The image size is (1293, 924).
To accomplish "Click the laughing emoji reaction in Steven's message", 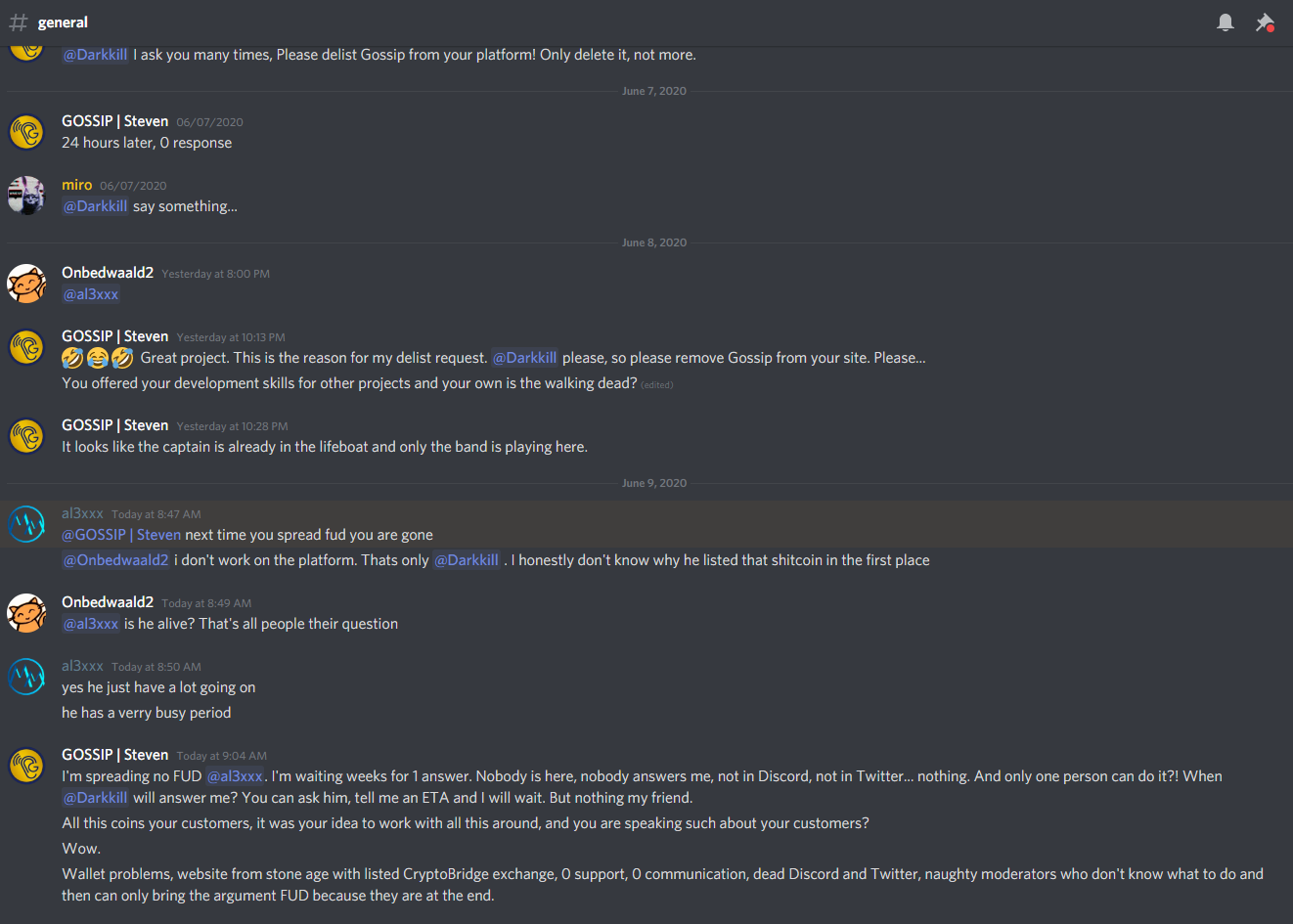I will pos(98,358).
